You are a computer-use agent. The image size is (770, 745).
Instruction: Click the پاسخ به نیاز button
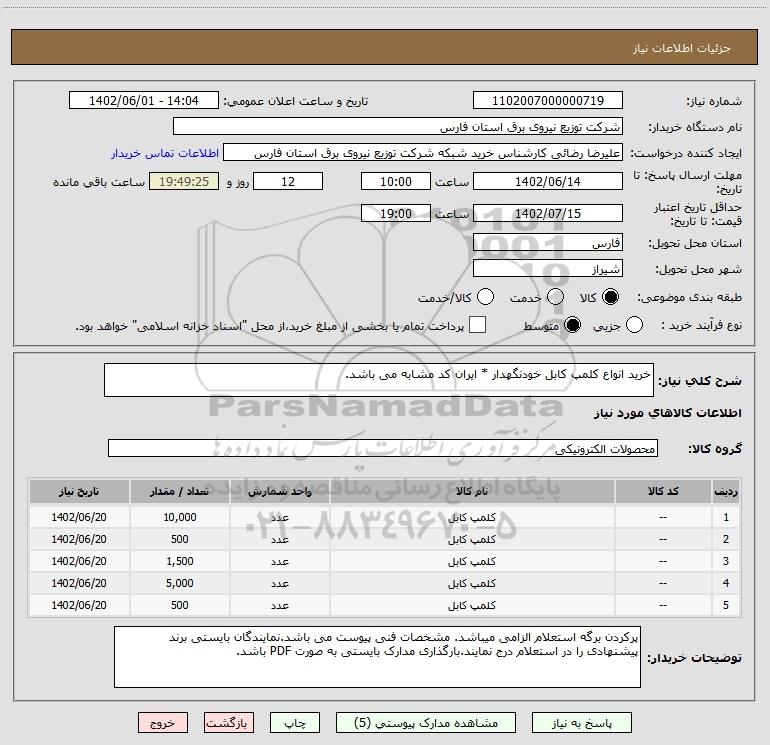pos(581,723)
